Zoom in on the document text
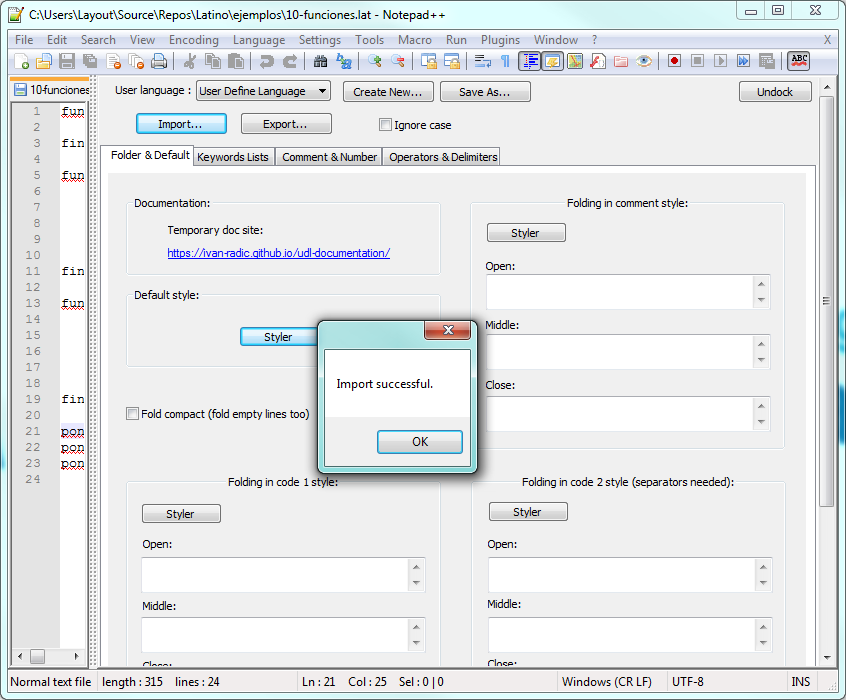 (x=374, y=61)
